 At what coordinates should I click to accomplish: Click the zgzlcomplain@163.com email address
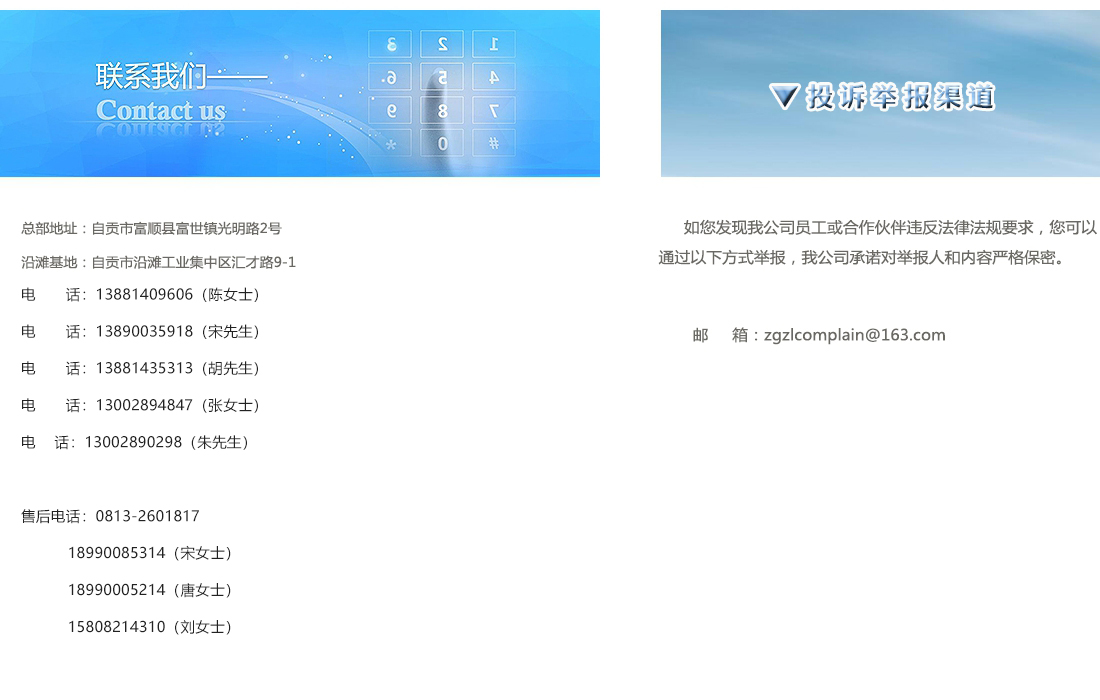click(854, 335)
